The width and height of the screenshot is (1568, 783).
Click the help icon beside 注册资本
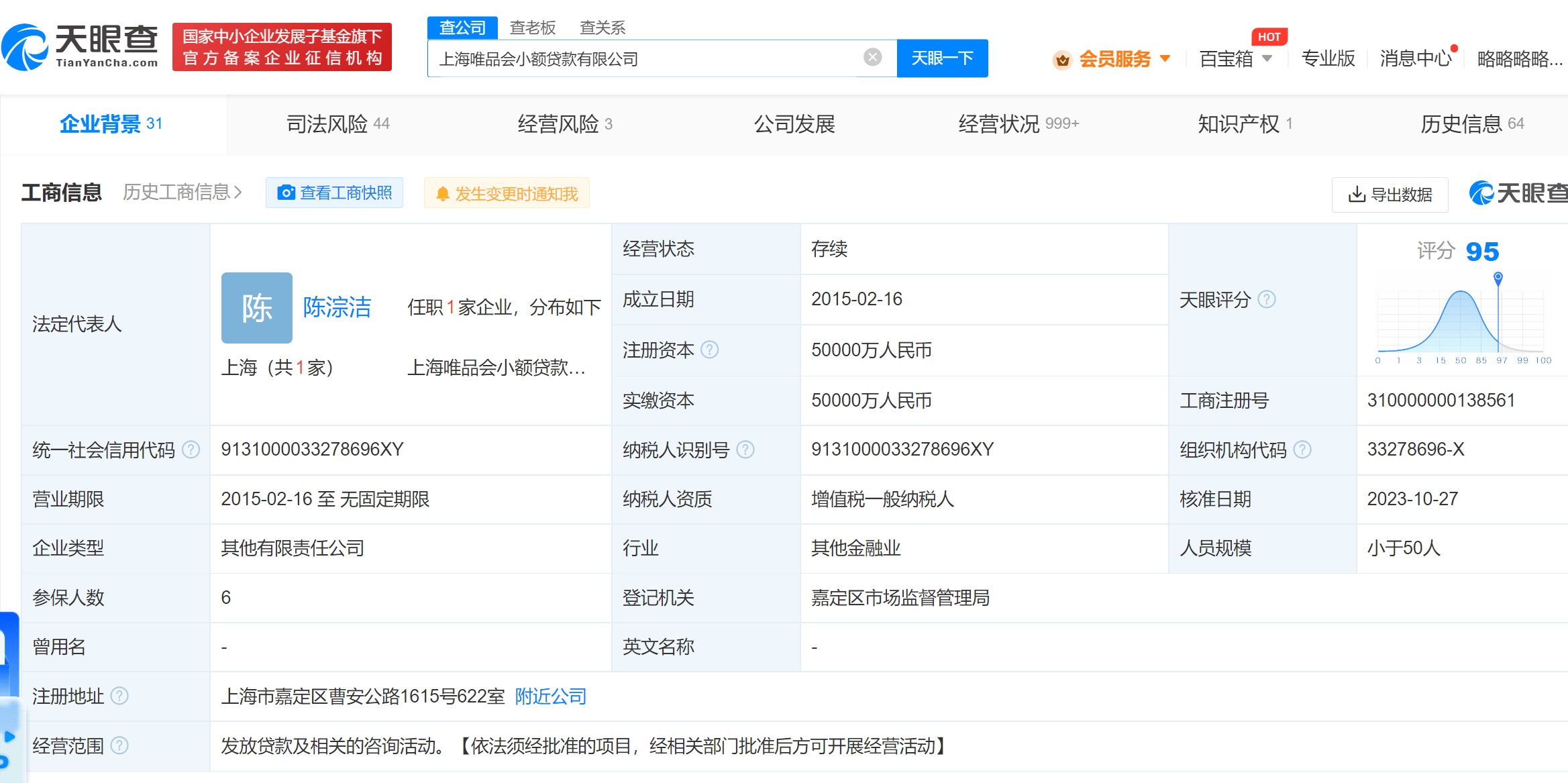[x=709, y=350]
